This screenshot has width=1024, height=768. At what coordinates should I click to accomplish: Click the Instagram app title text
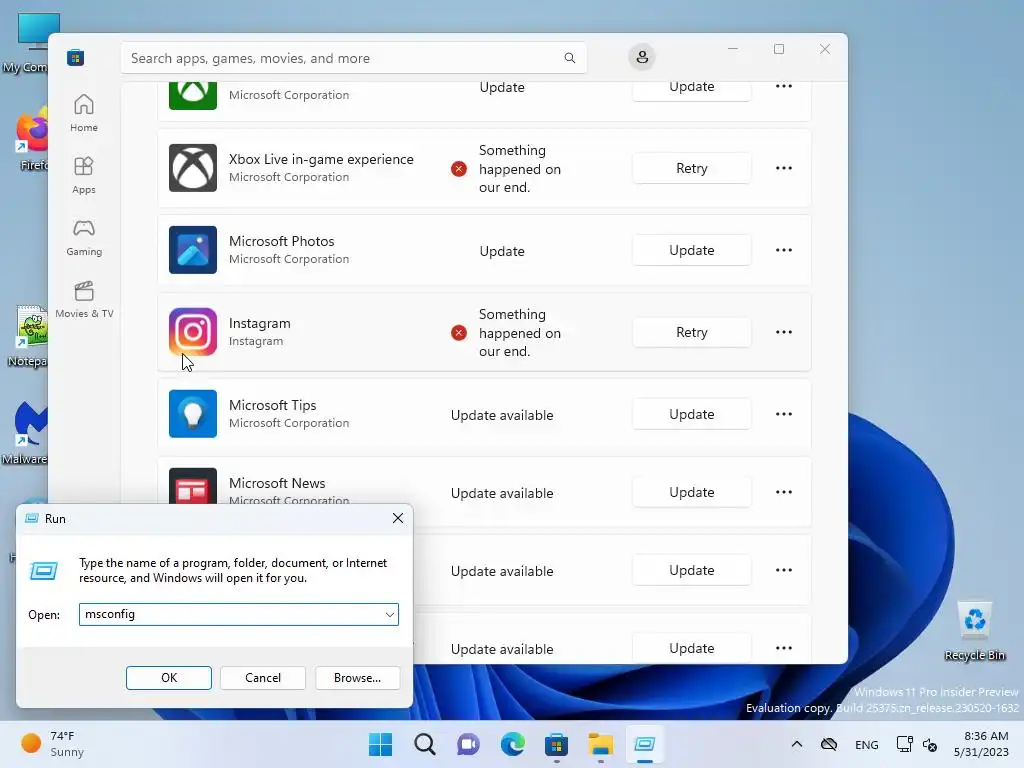coord(259,323)
